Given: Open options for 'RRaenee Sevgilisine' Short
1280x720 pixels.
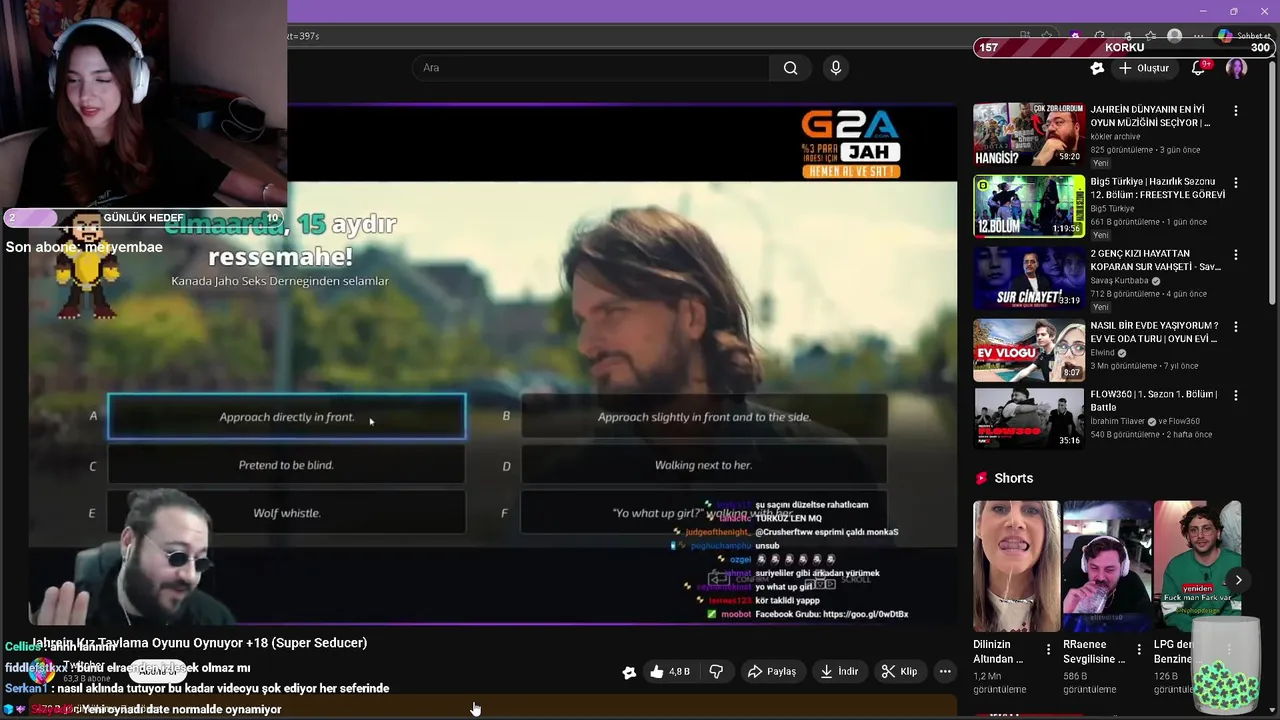Looking at the screenshot, I should (1138, 650).
